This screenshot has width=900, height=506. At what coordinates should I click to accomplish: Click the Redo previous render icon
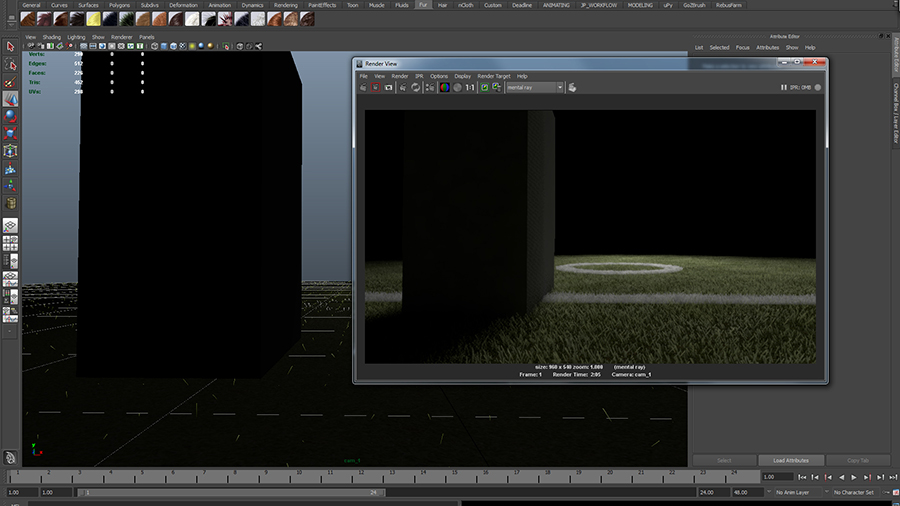coord(363,87)
